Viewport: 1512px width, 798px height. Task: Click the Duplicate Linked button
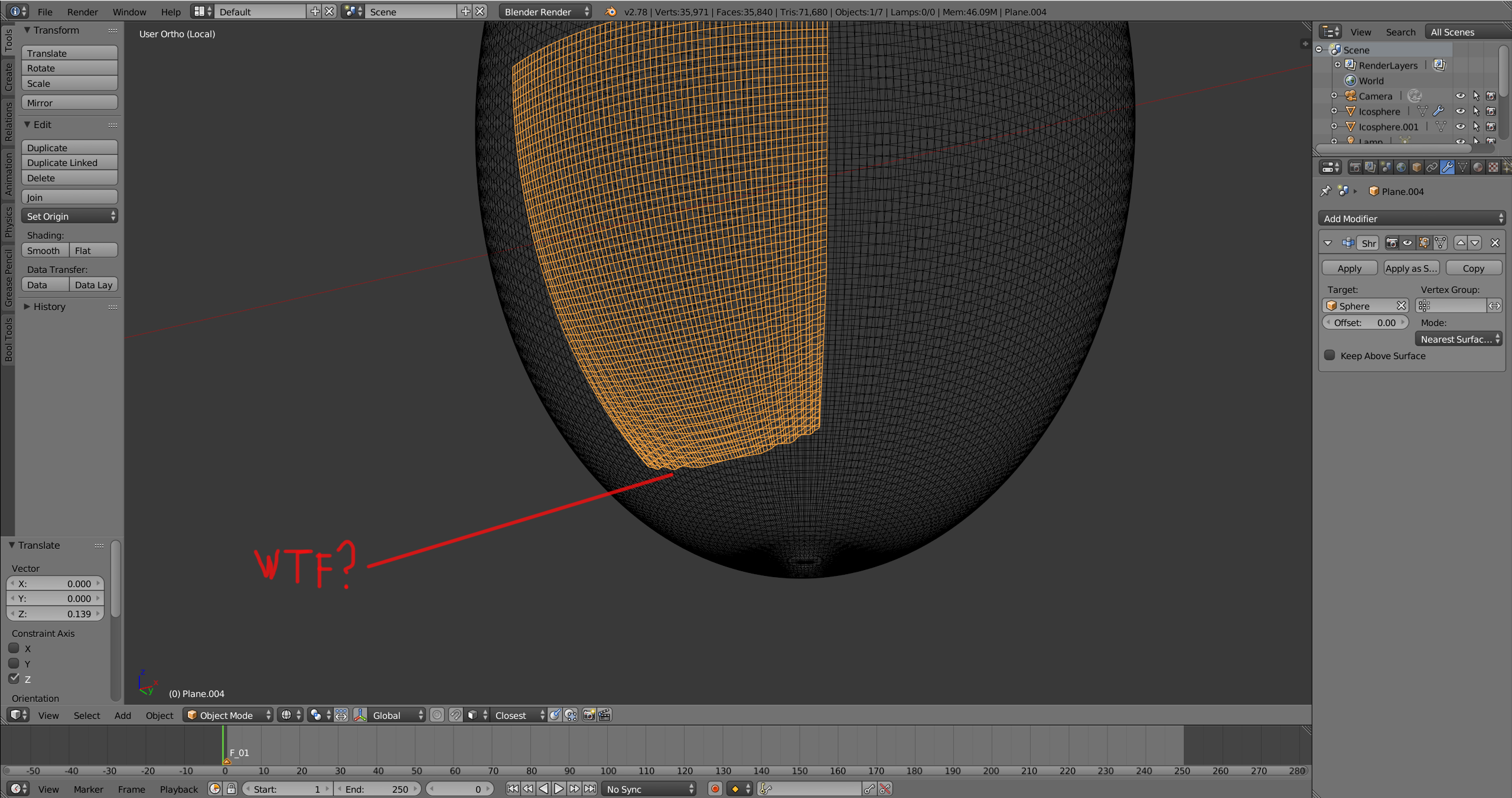(x=69, y=163)
